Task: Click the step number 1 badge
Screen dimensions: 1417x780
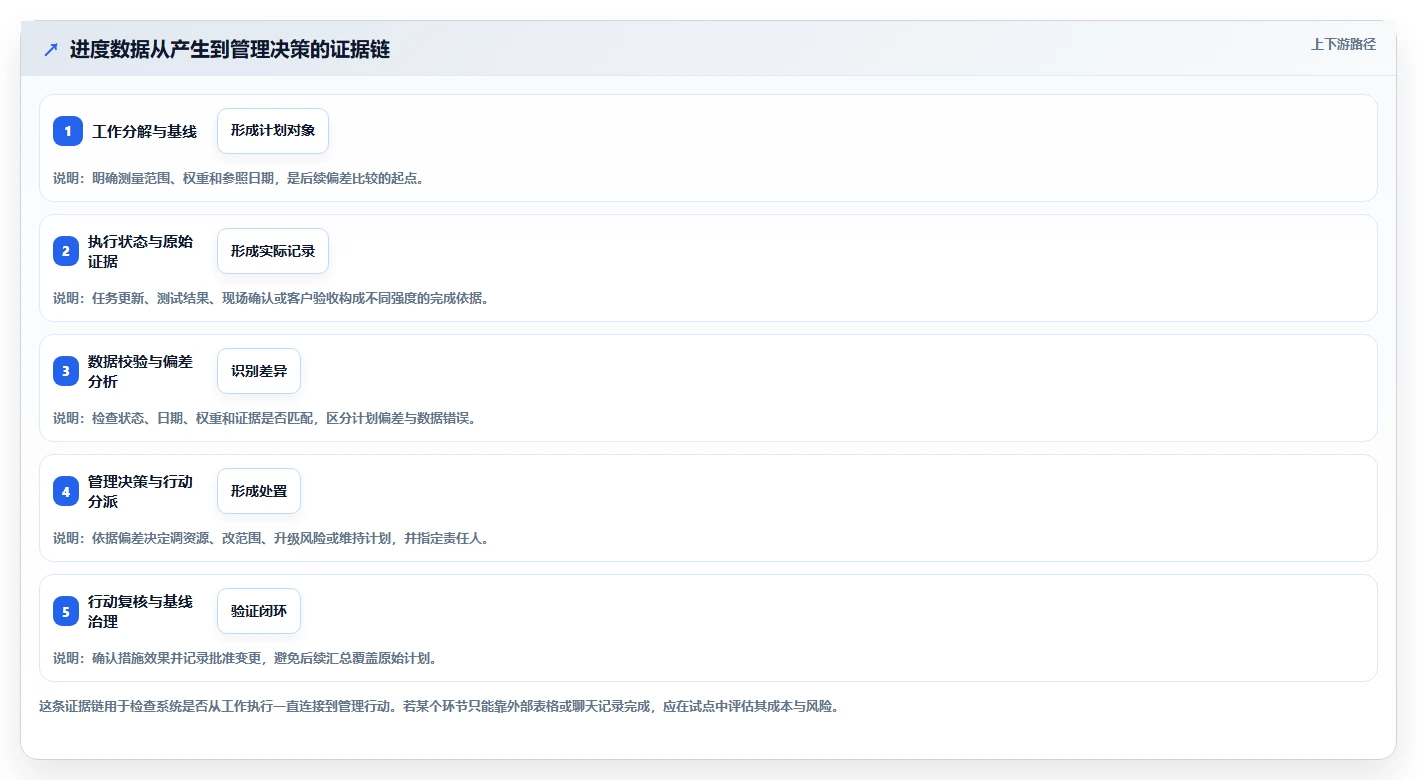Action: point(68,131)
